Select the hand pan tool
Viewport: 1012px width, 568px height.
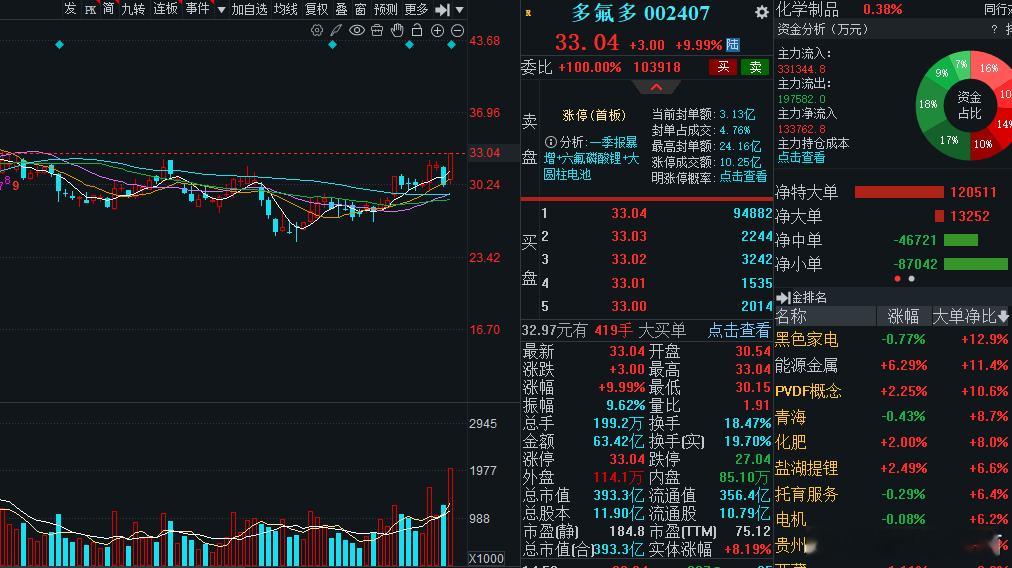[397, 30]
